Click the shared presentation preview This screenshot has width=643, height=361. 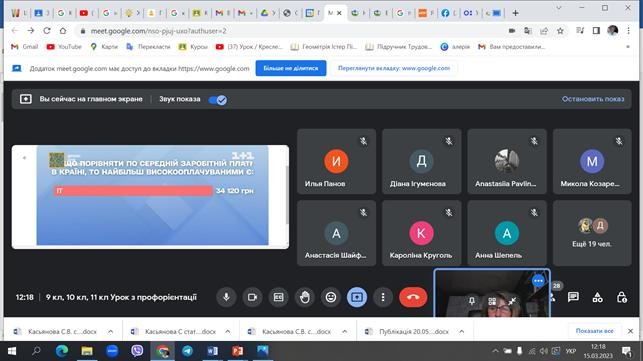coord(150,196)
